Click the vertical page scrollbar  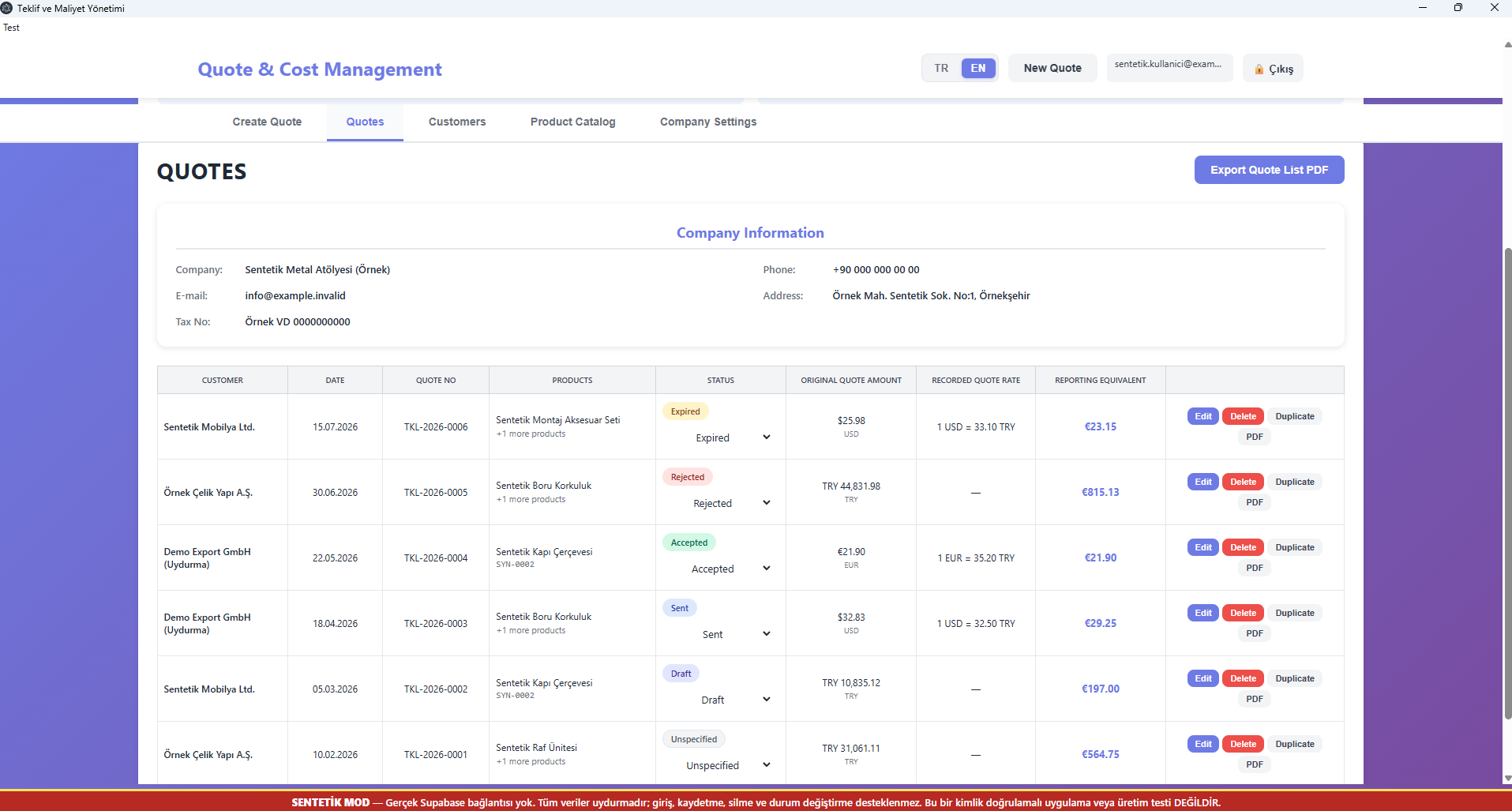pyautogui.click(x=1507, y=483)
